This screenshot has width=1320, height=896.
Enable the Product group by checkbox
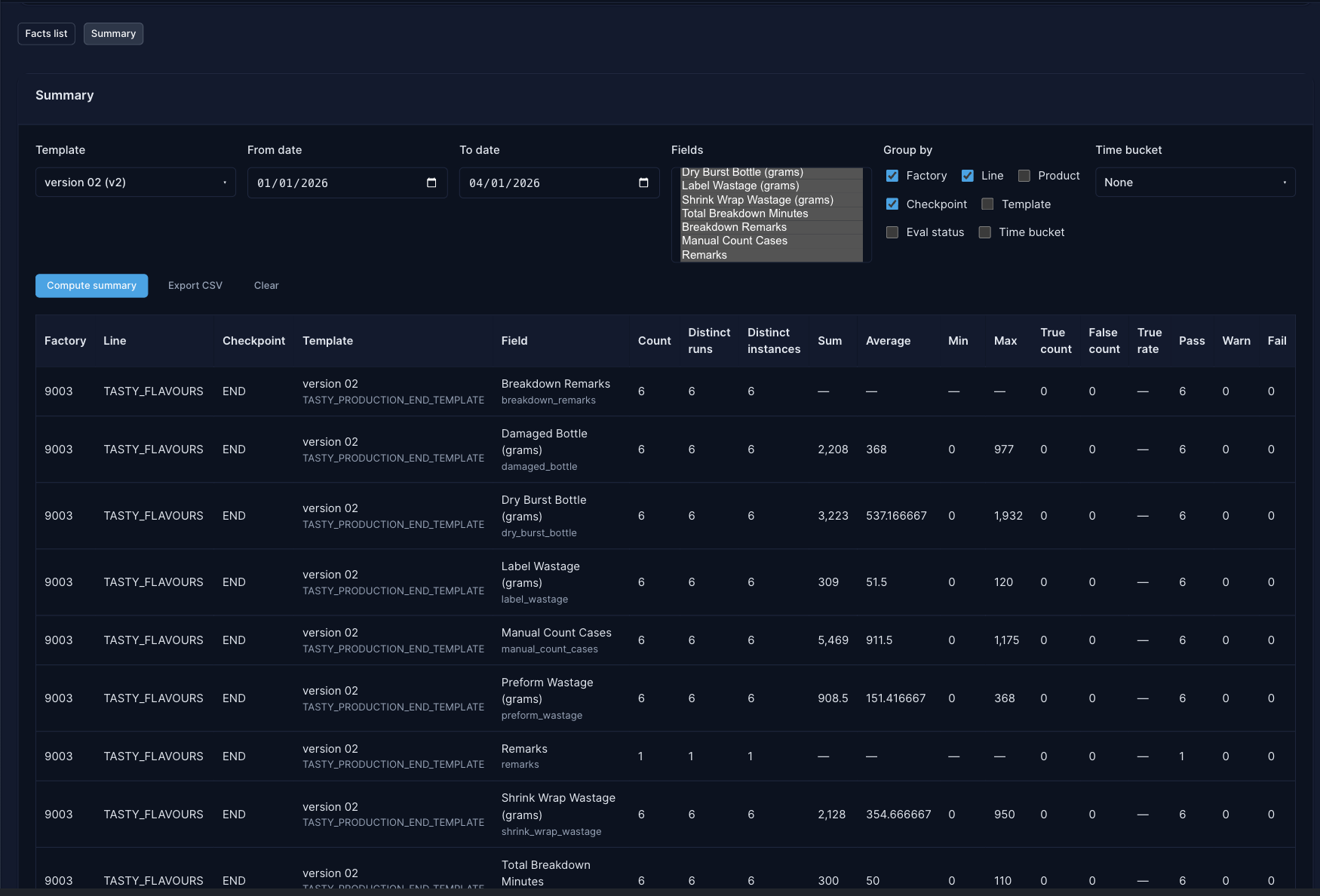point(1024,176)
